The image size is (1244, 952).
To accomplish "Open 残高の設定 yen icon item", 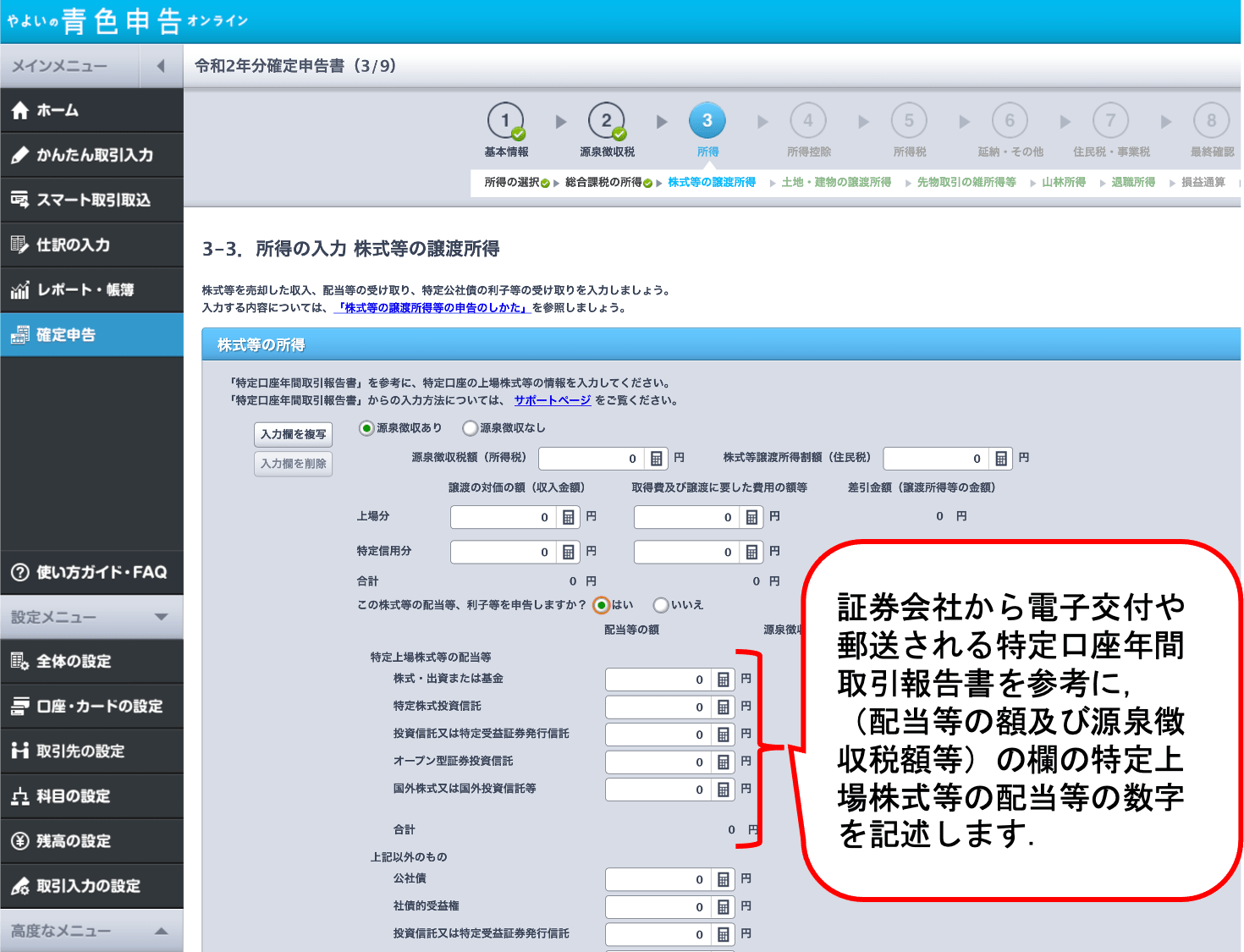I will click(x=91, y=840).
